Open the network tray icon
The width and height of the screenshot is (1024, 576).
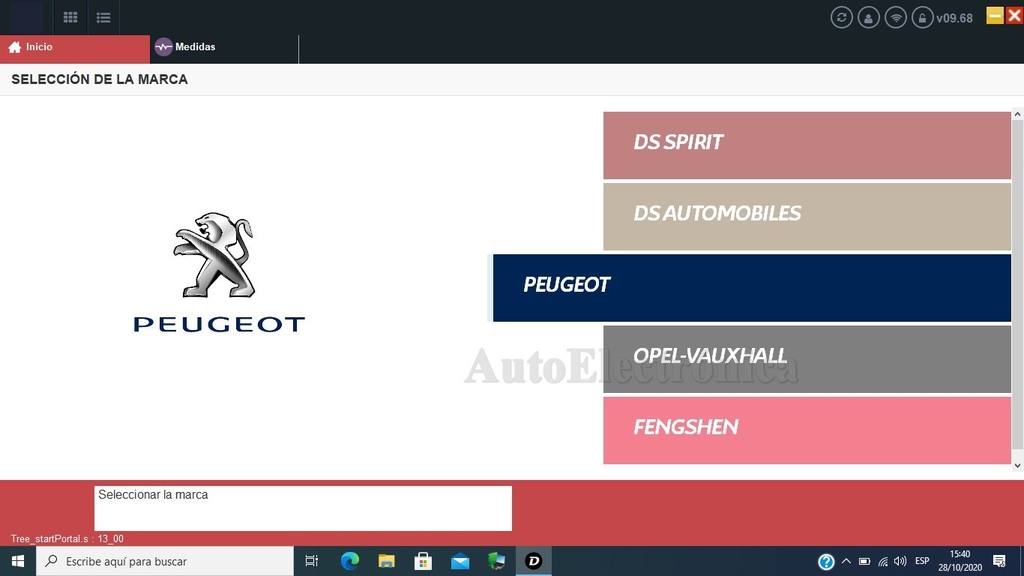coord(882,561)
